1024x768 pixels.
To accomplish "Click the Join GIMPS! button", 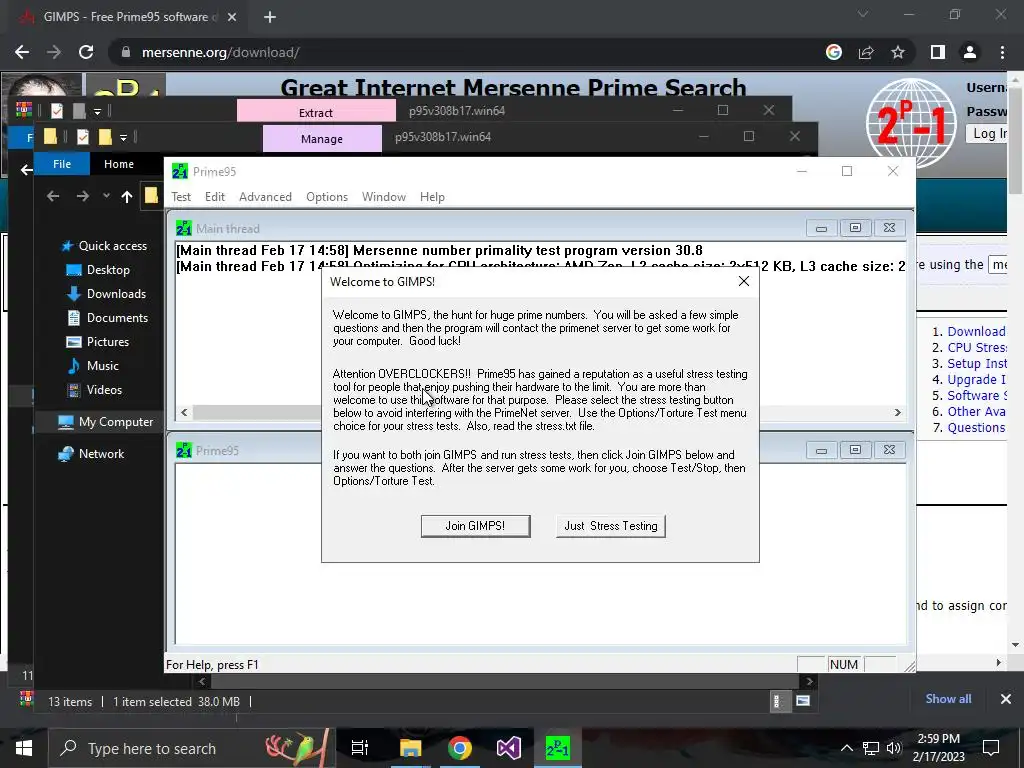I will click(475, 526).
